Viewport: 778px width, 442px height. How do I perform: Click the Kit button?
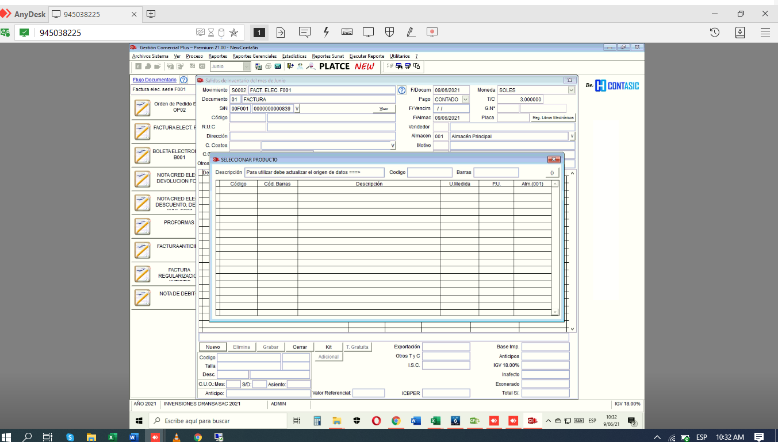click(x=328, y=347)
